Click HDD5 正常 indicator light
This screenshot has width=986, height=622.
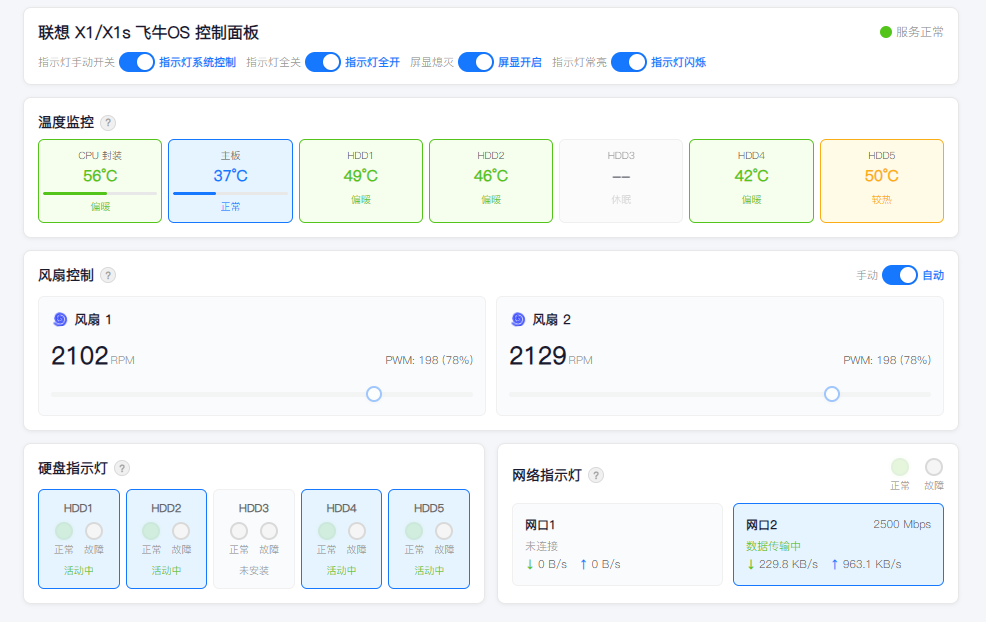point(414,531)
